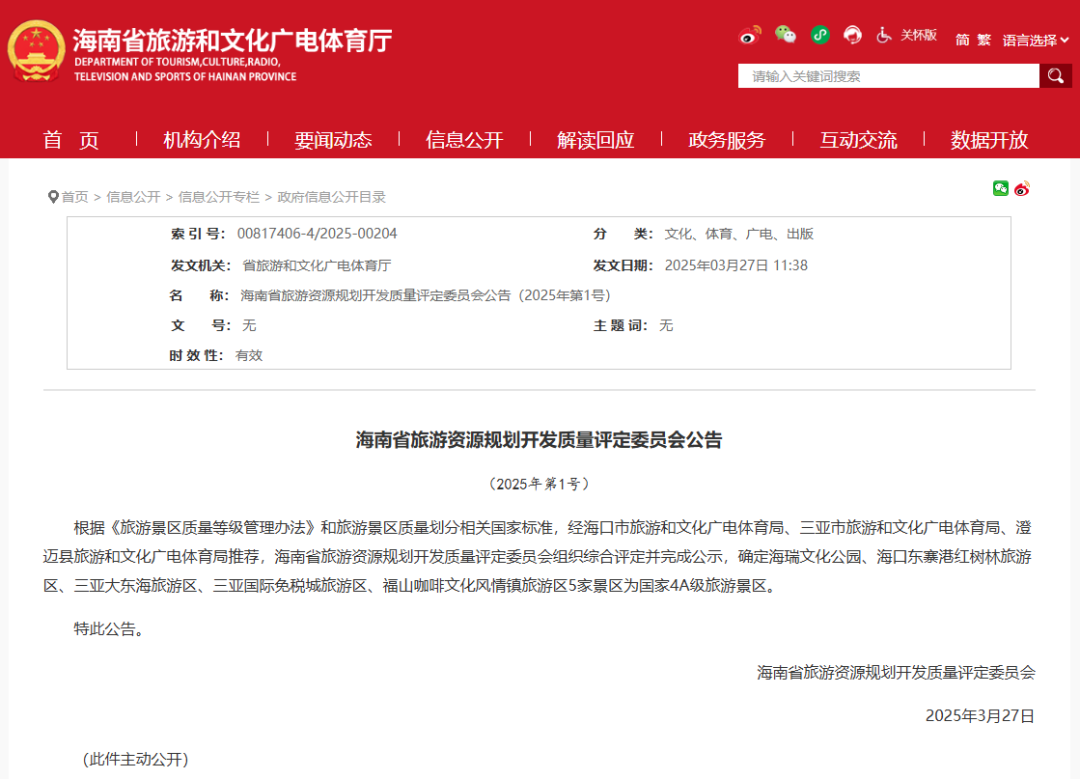Enable 关怀版 accessibility mode
The image size is (1080, 779).
pos(920,34)
